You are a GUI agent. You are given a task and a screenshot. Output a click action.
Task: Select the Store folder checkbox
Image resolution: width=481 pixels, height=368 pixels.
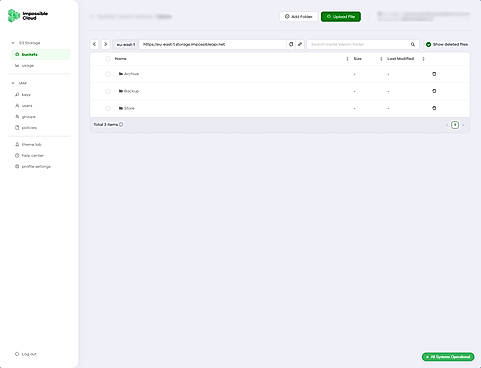(108, 108)
